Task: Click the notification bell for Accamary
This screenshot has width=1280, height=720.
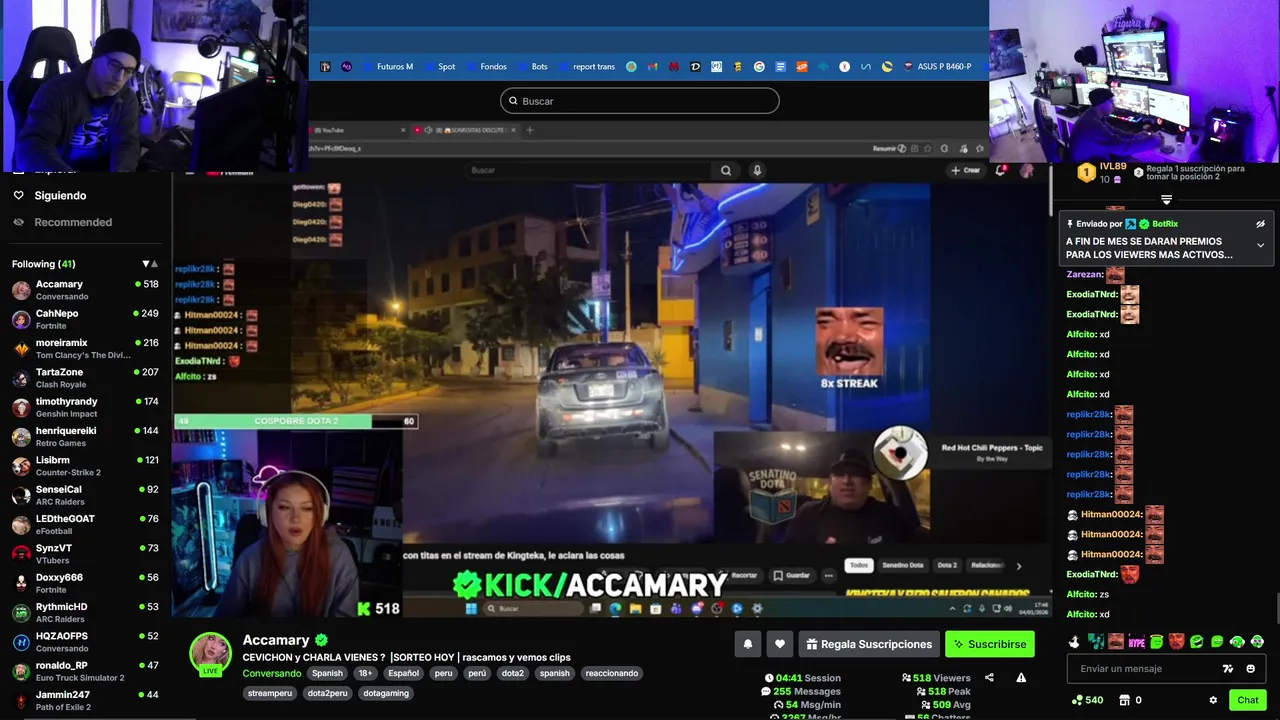Action: pyautogui.click(x=747, y=644)
